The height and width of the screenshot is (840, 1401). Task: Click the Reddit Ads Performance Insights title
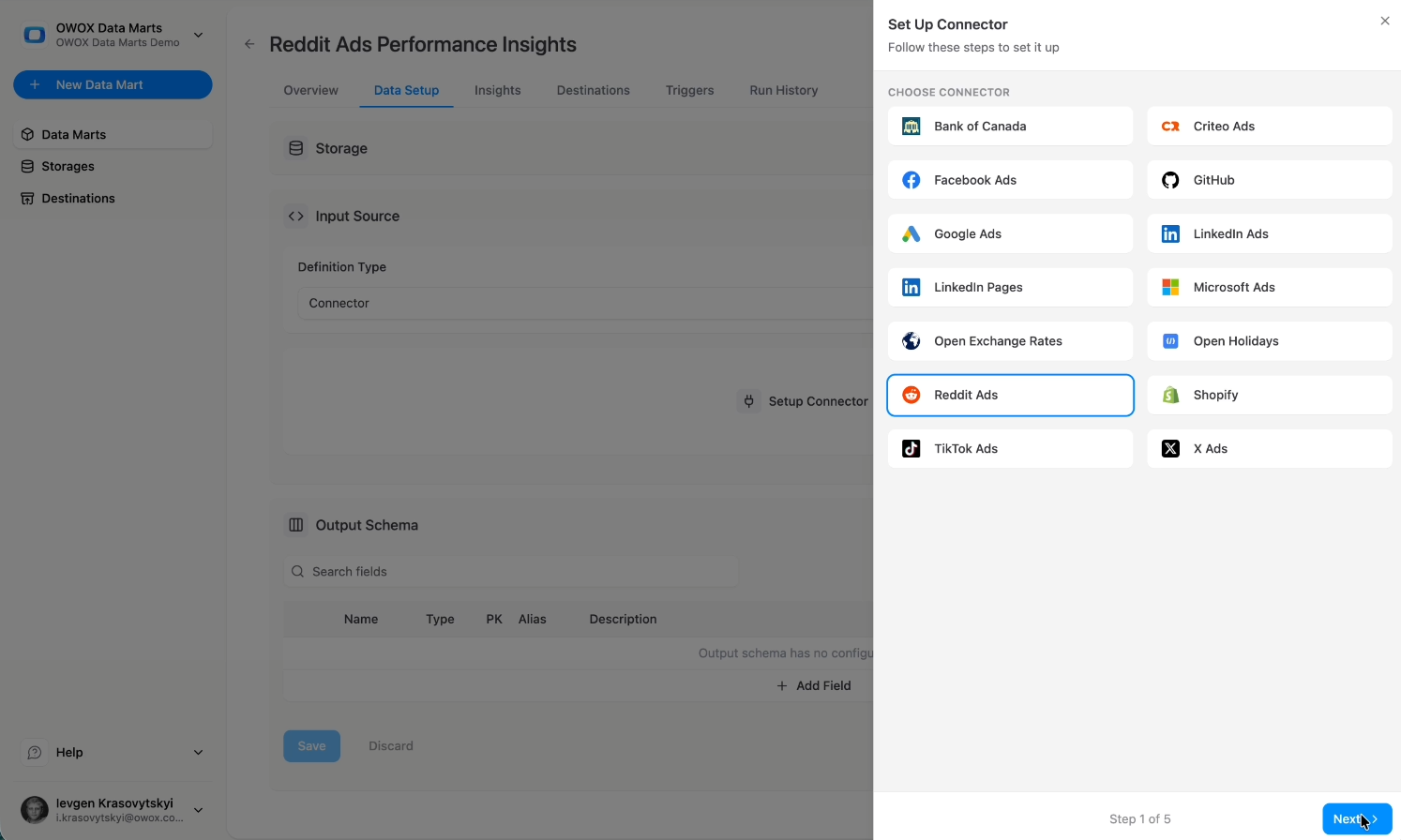[423, 44]
